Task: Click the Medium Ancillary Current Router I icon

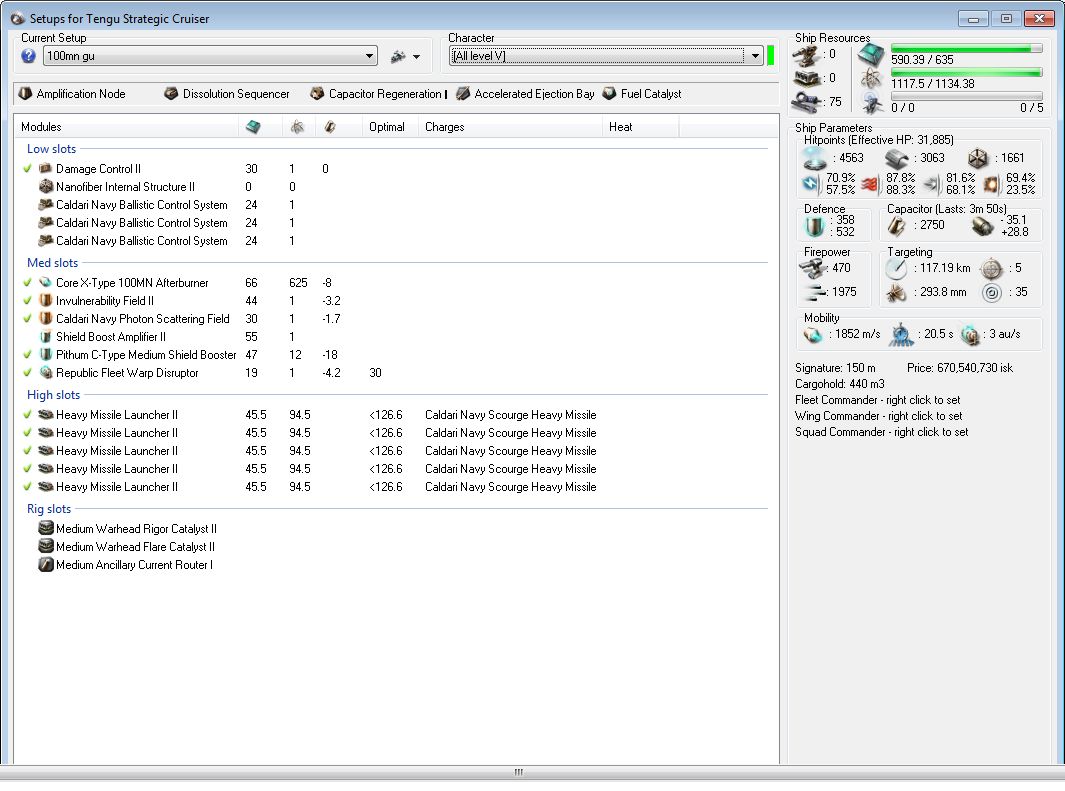Action: pos(45,565)
